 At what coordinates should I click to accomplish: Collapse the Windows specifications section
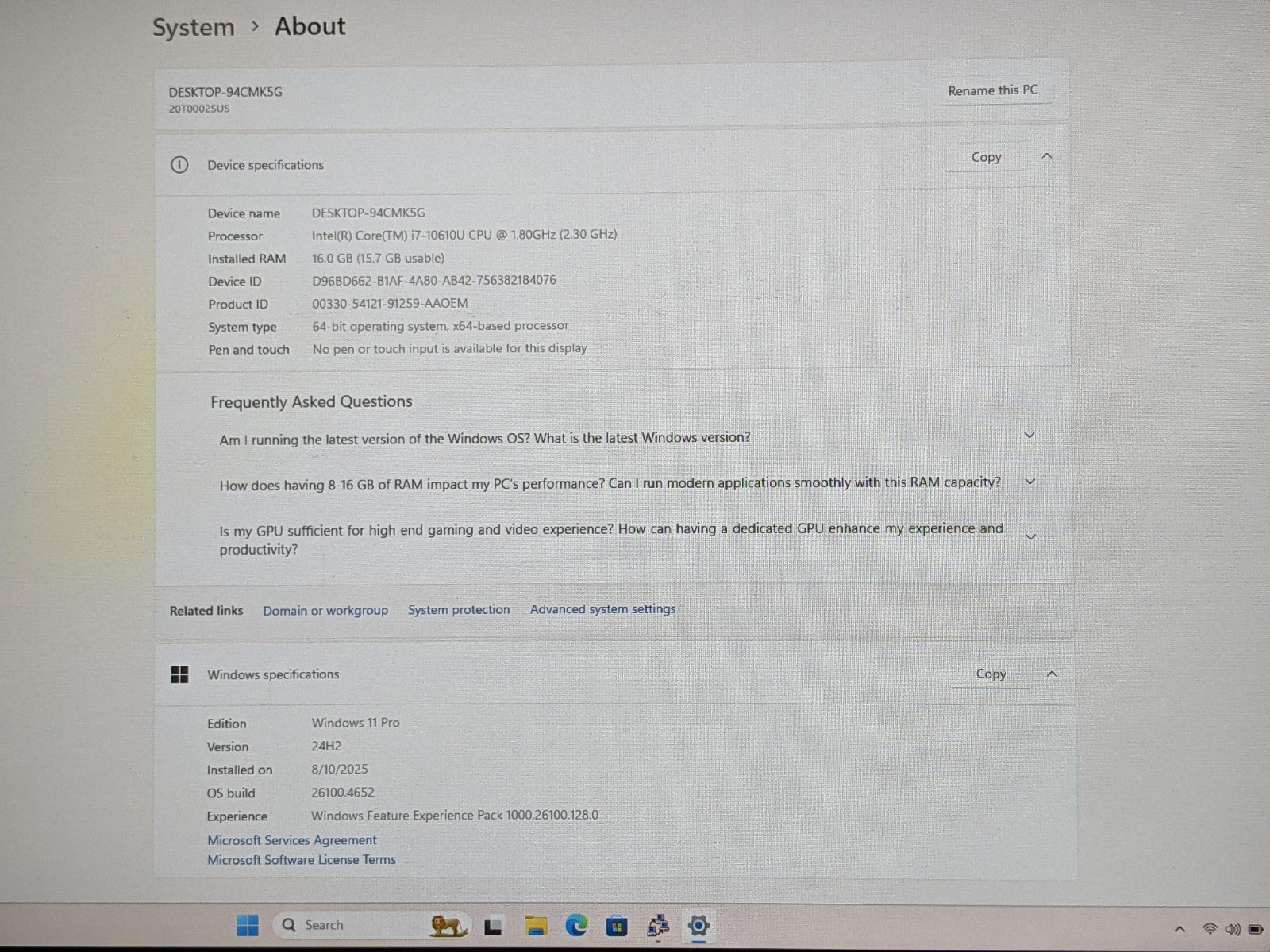(1052, 674)
